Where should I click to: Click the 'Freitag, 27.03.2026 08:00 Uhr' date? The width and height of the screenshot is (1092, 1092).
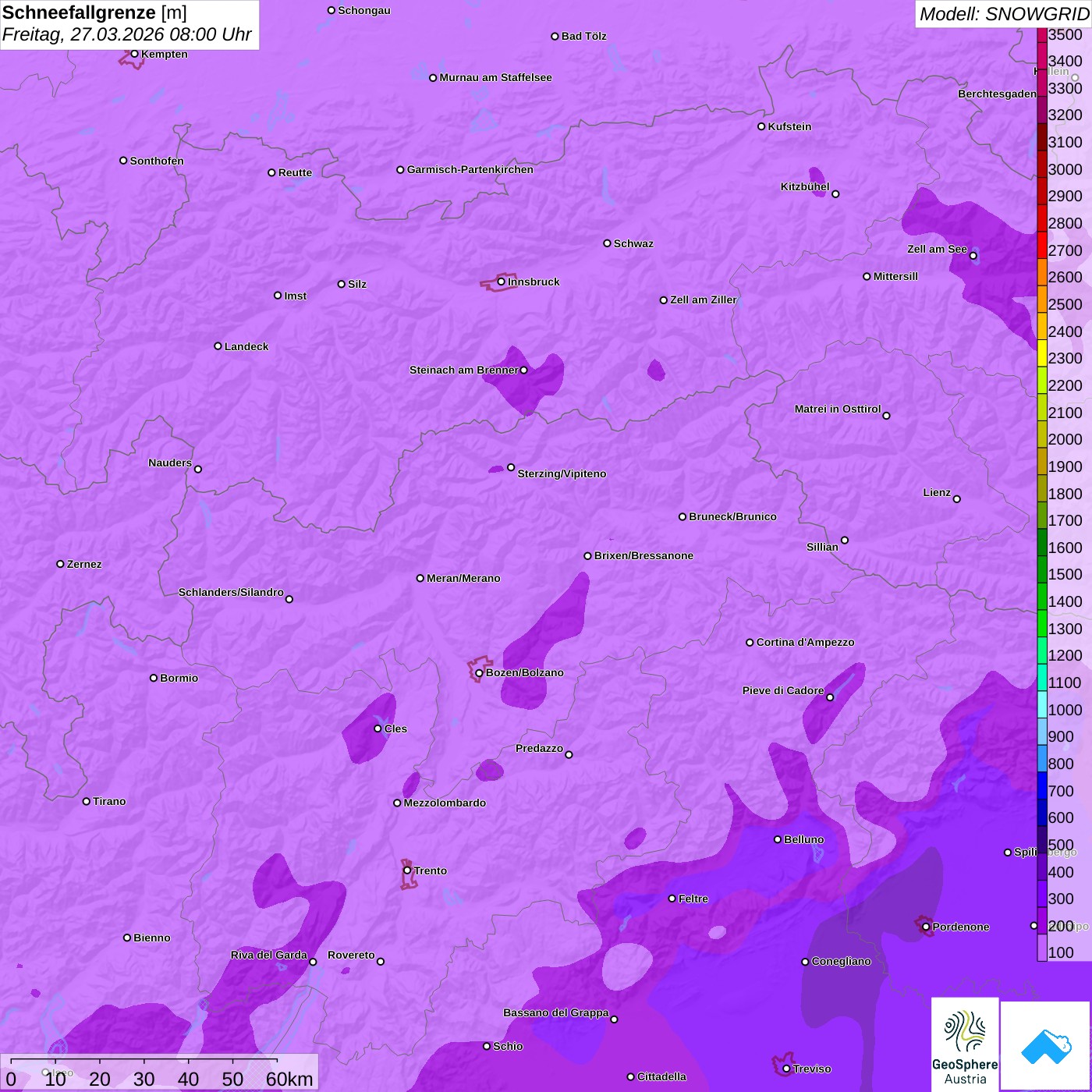click(127, 35)
